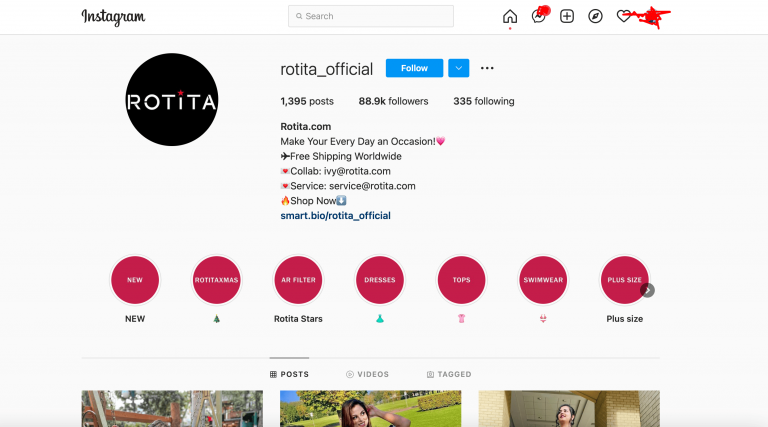The image size is (768, 427).
Task: Go to the Instagram home feed icon
Action: pos(510,16)
